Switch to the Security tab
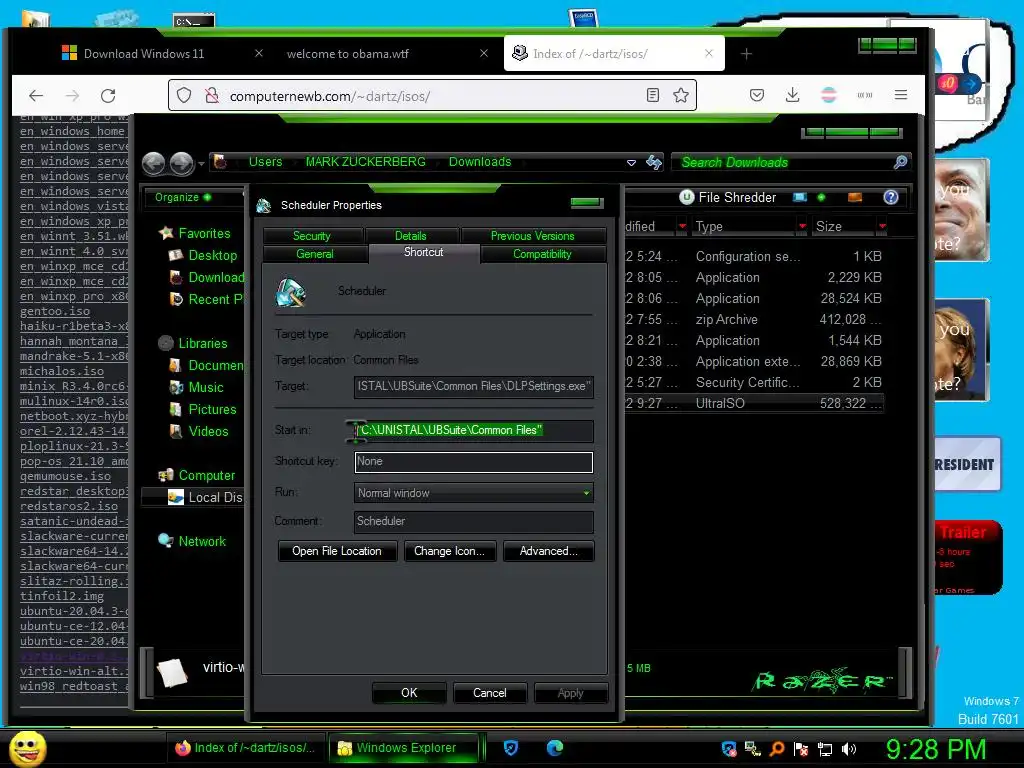Screen dimensions: 1024x768 click(312, 236)
